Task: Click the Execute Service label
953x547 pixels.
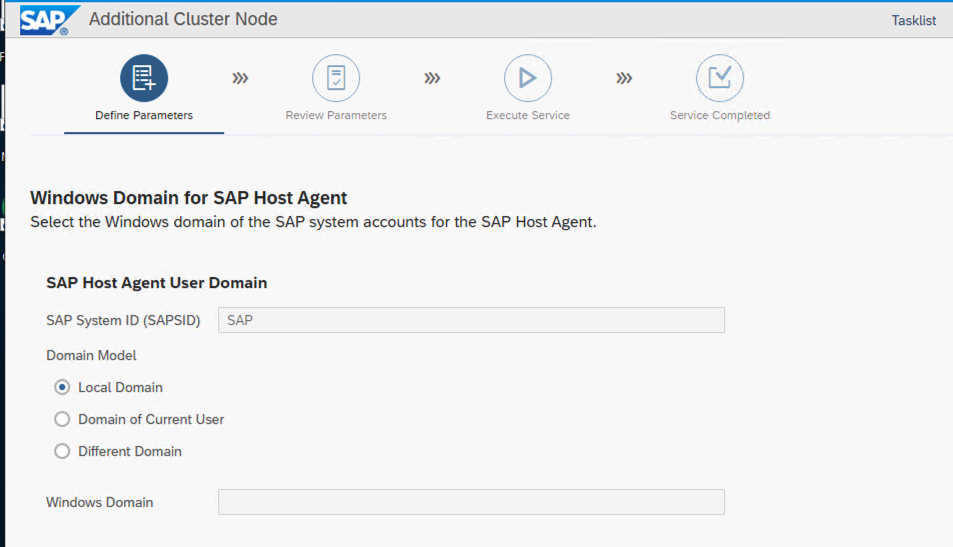Action: [x=528, y=115]
